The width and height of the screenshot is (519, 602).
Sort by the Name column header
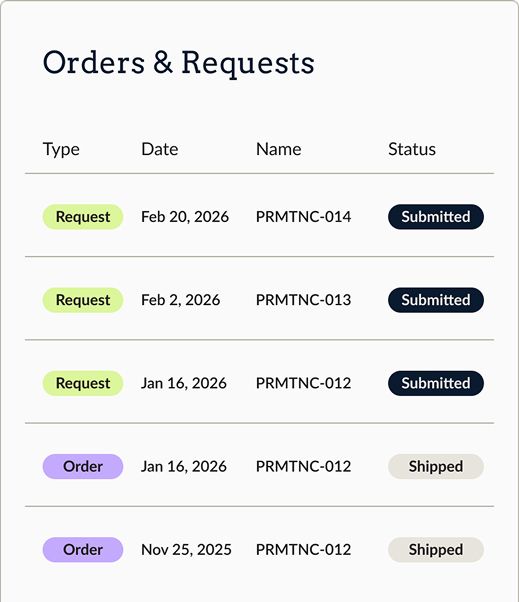coord(279,149)
